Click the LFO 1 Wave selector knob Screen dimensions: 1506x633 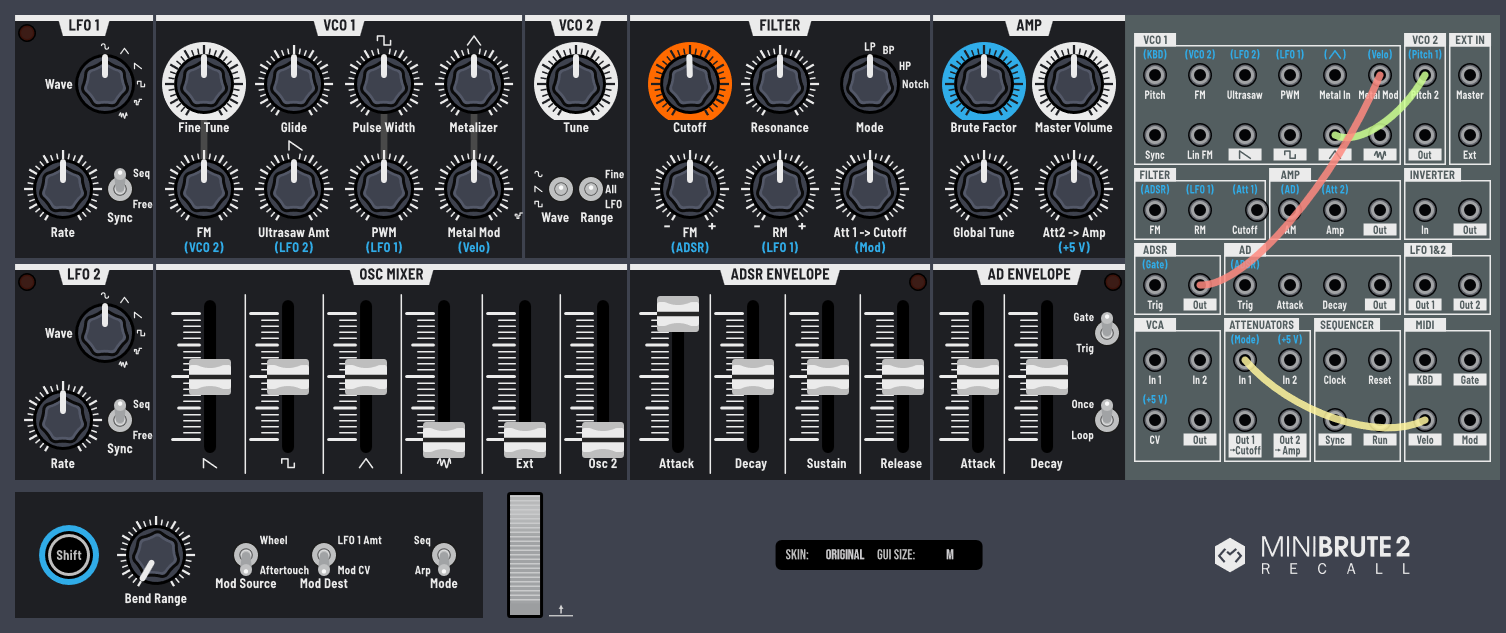click(105, 83)
